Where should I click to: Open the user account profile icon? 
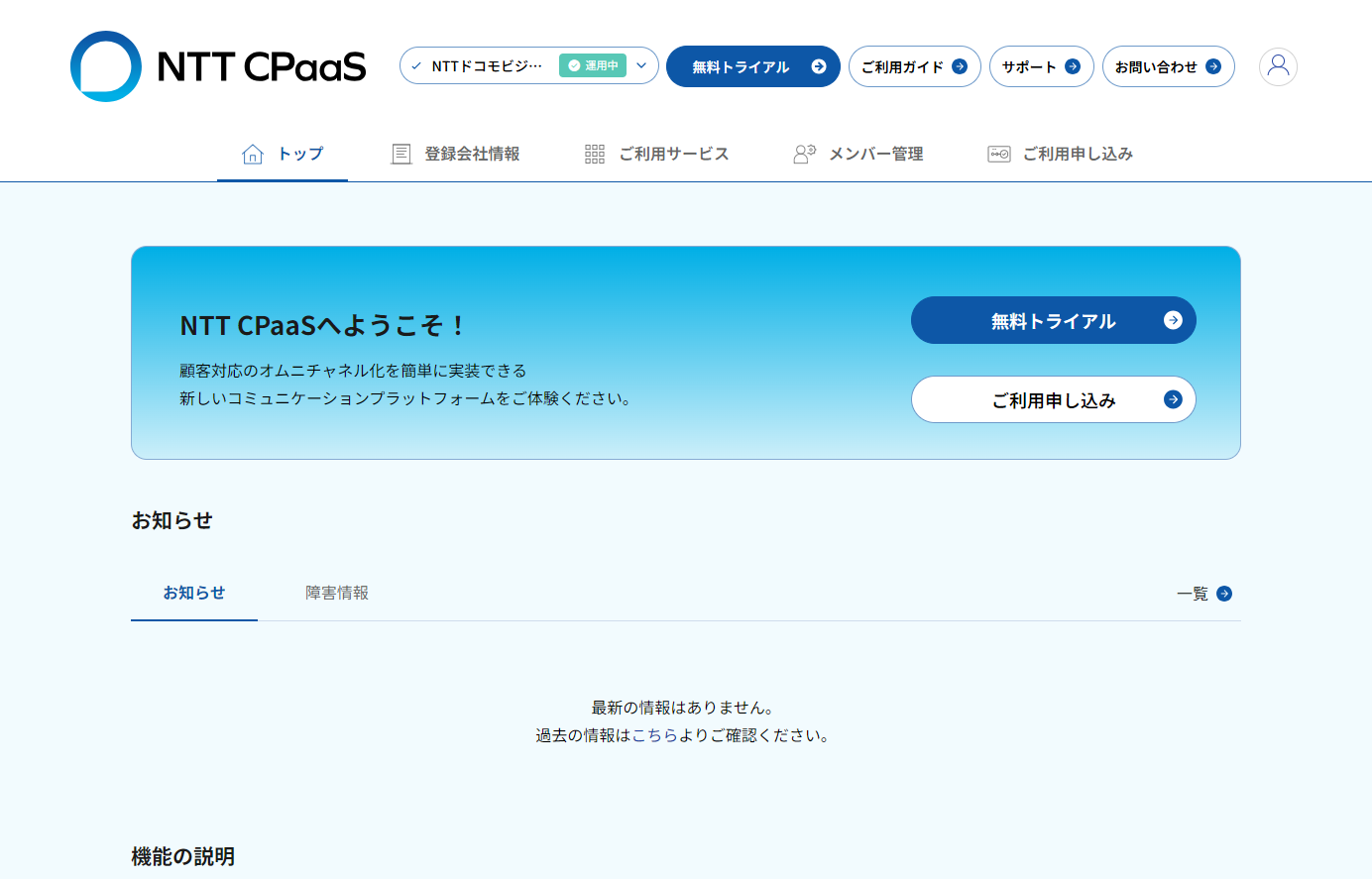pos(1278,66)
